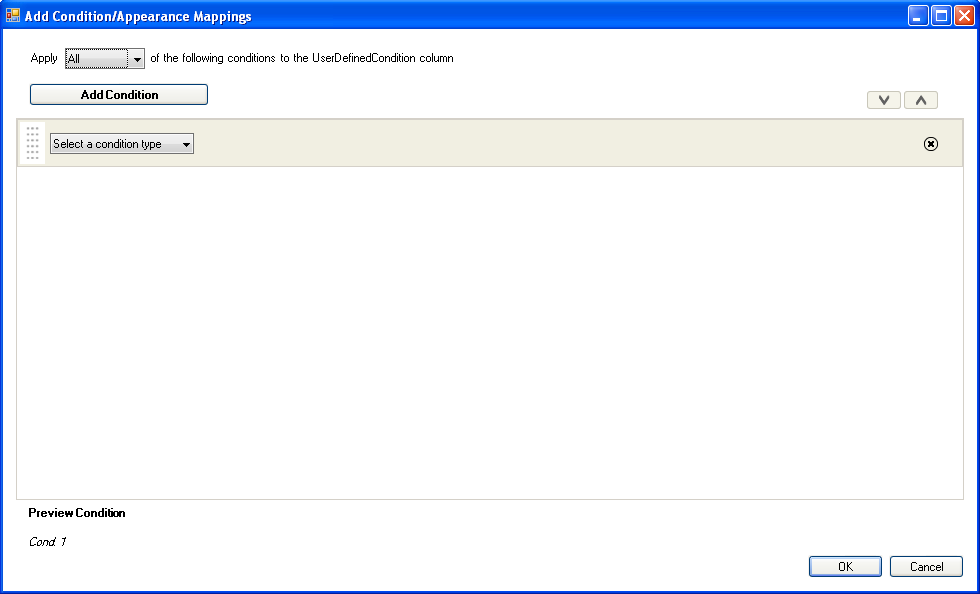The image size is (980, 594).
Task: Open the Select a condition type dropdown
Action: 121,143
